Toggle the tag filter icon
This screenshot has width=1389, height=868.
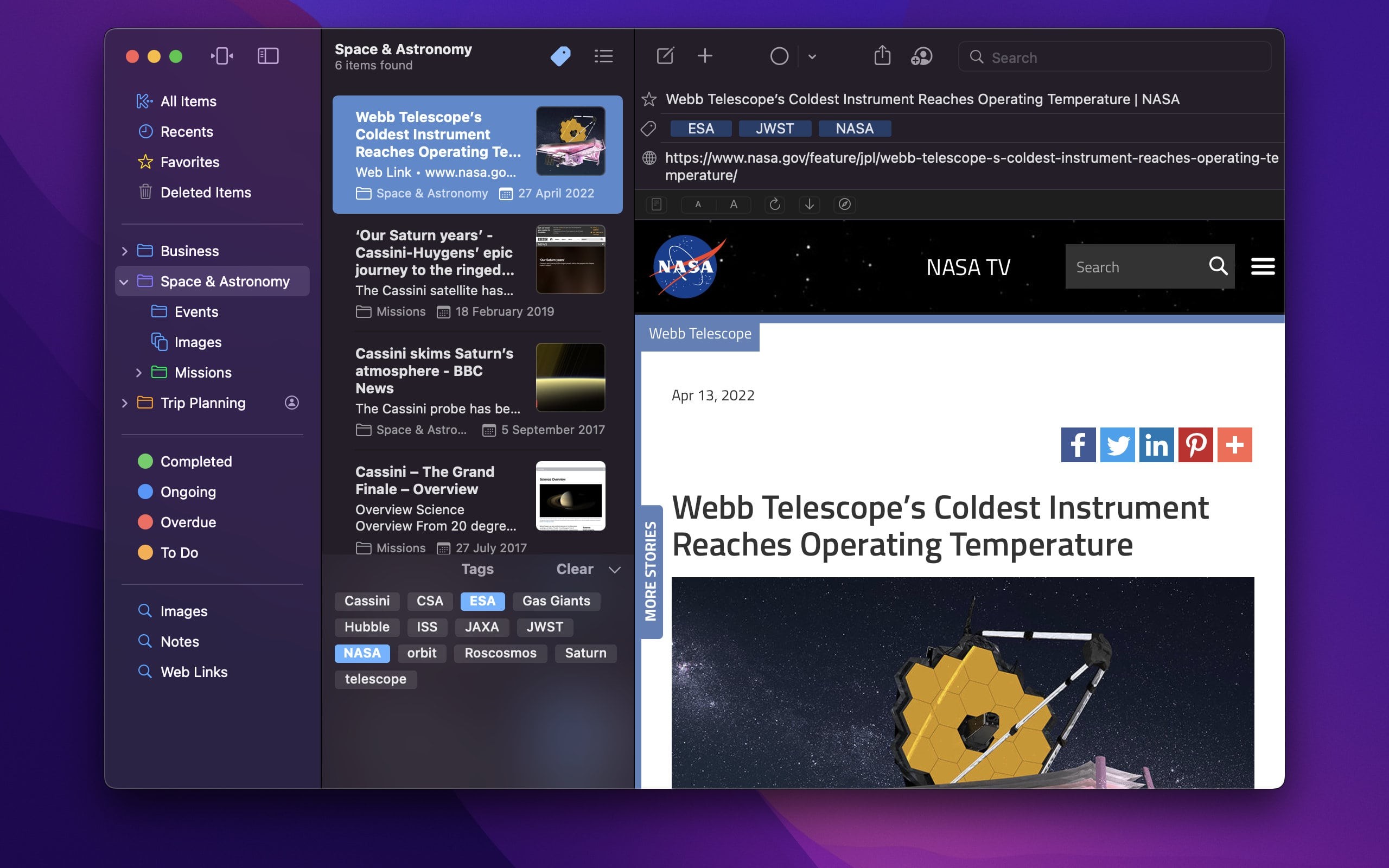[560, 56]
